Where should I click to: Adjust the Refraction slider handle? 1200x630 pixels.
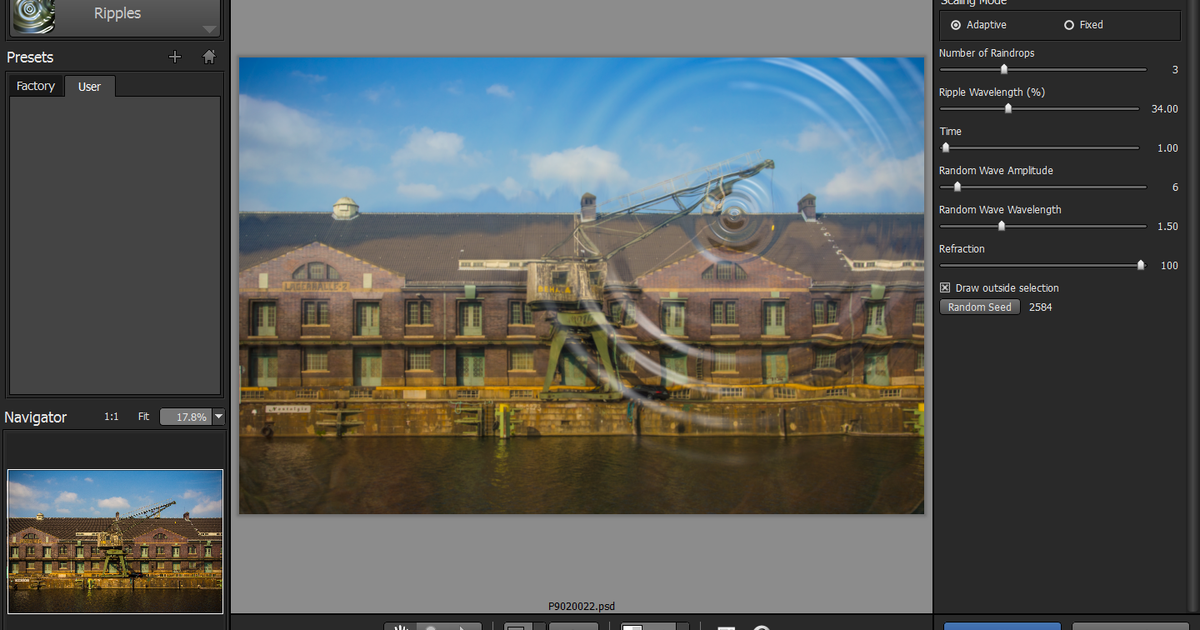1141,265
